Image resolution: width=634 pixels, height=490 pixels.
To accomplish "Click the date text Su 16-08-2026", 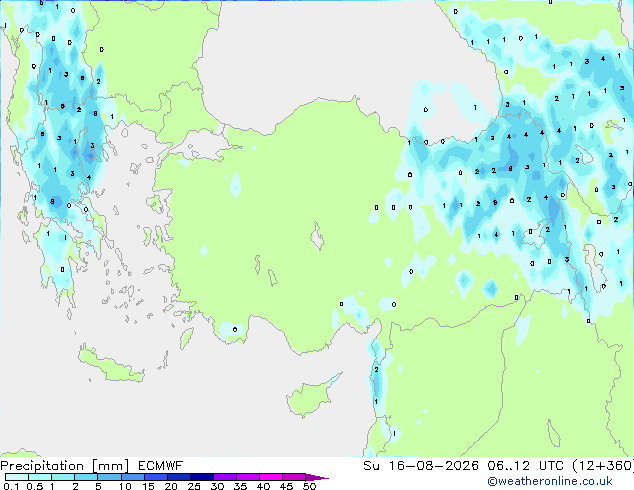I will (x=421, y=466).
